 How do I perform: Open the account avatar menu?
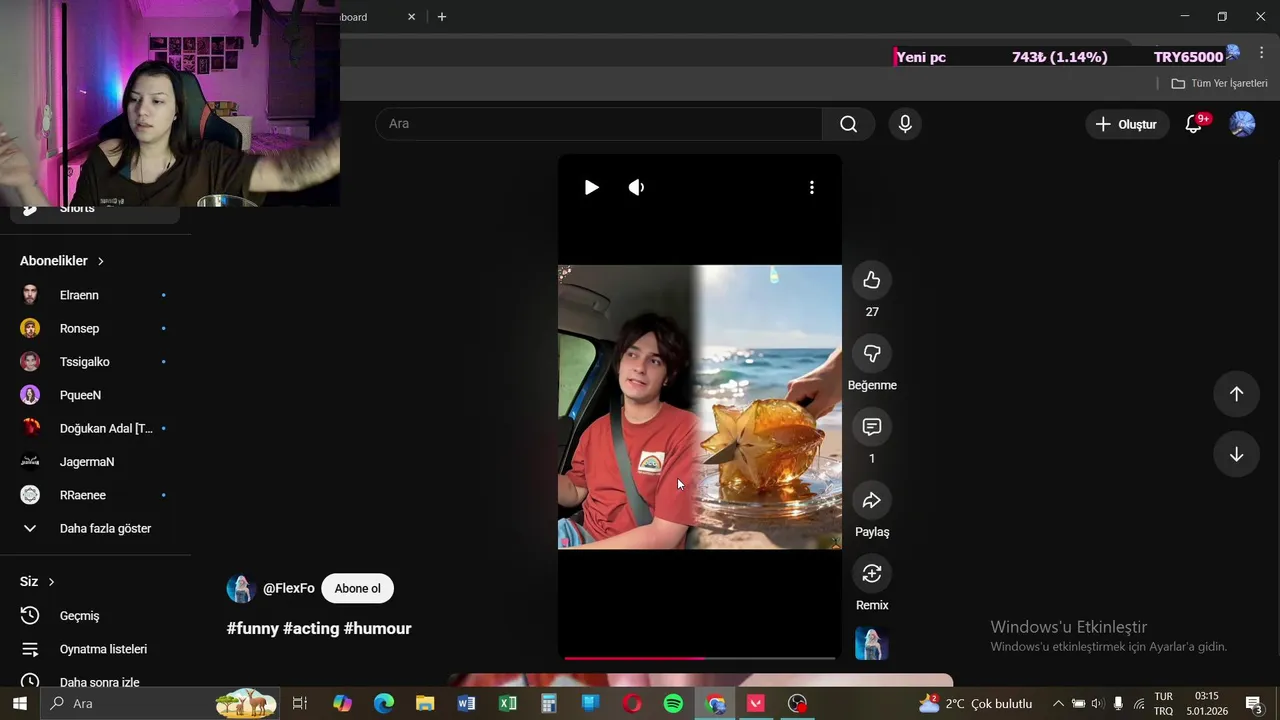coord(1242,124)
